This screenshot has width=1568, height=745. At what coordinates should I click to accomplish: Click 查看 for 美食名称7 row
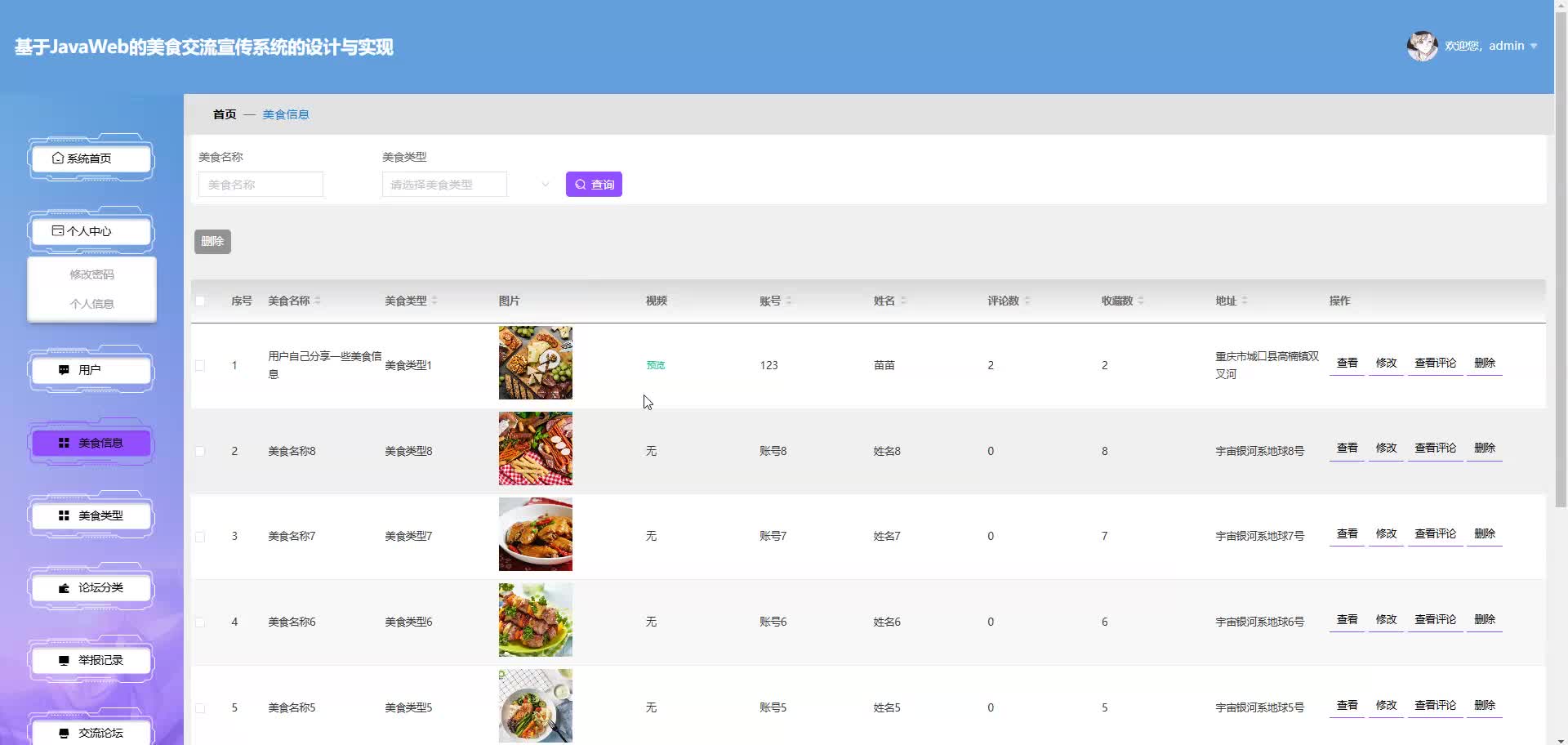point(1347,534)
